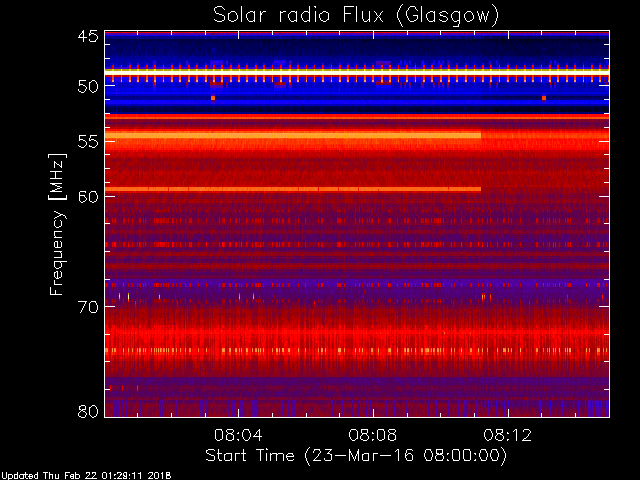This screenshot has height=480, width=640.
Task: Click the 45 frequency tick label
Action: (88, 36)
